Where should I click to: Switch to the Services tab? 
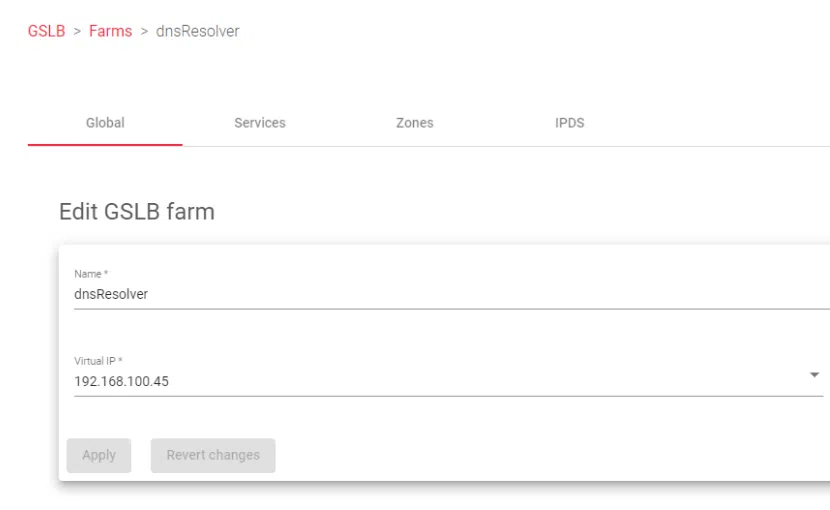click(x=260, y=123)
